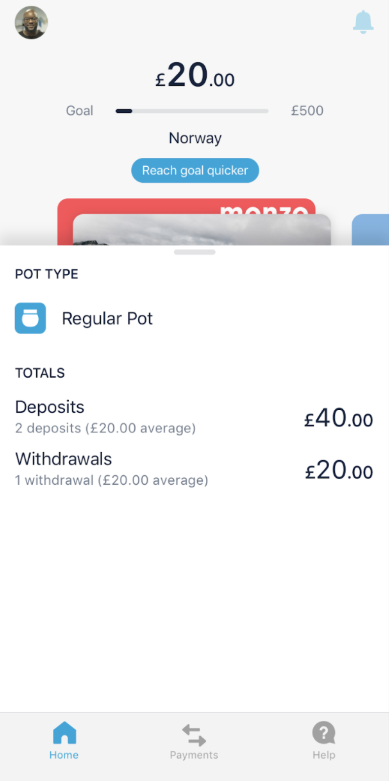Image resolution: width=389 pixels, height=781 pixels.
Task: Switch to the Help tab label
Action: (x=324, y=755)
